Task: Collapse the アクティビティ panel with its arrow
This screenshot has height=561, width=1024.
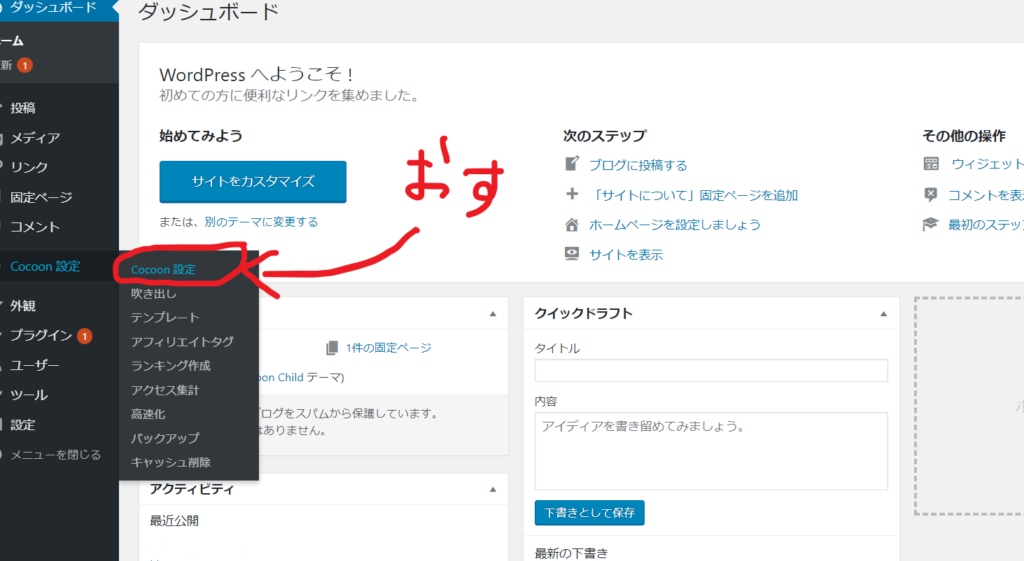Action: [493, 489]
